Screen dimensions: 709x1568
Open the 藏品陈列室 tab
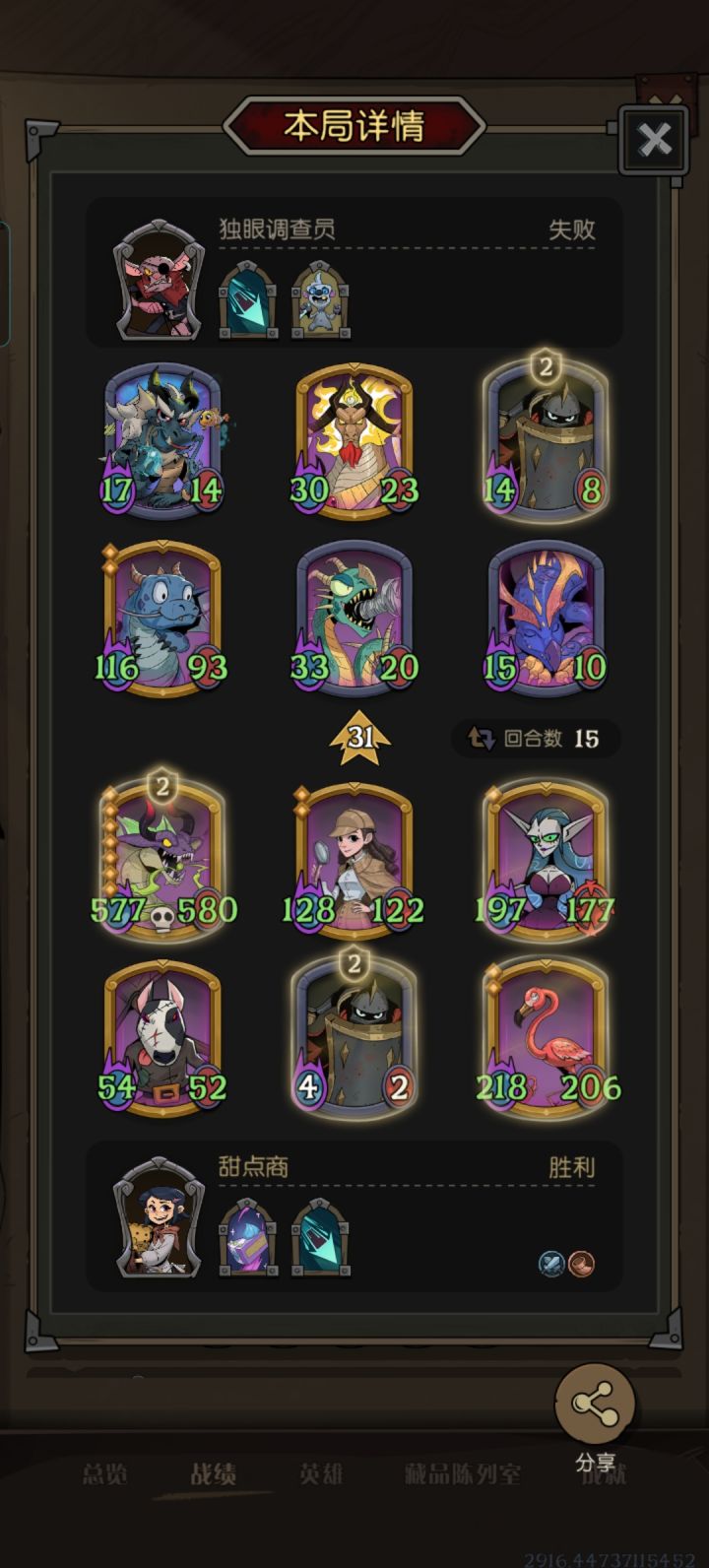[463, 1473]
